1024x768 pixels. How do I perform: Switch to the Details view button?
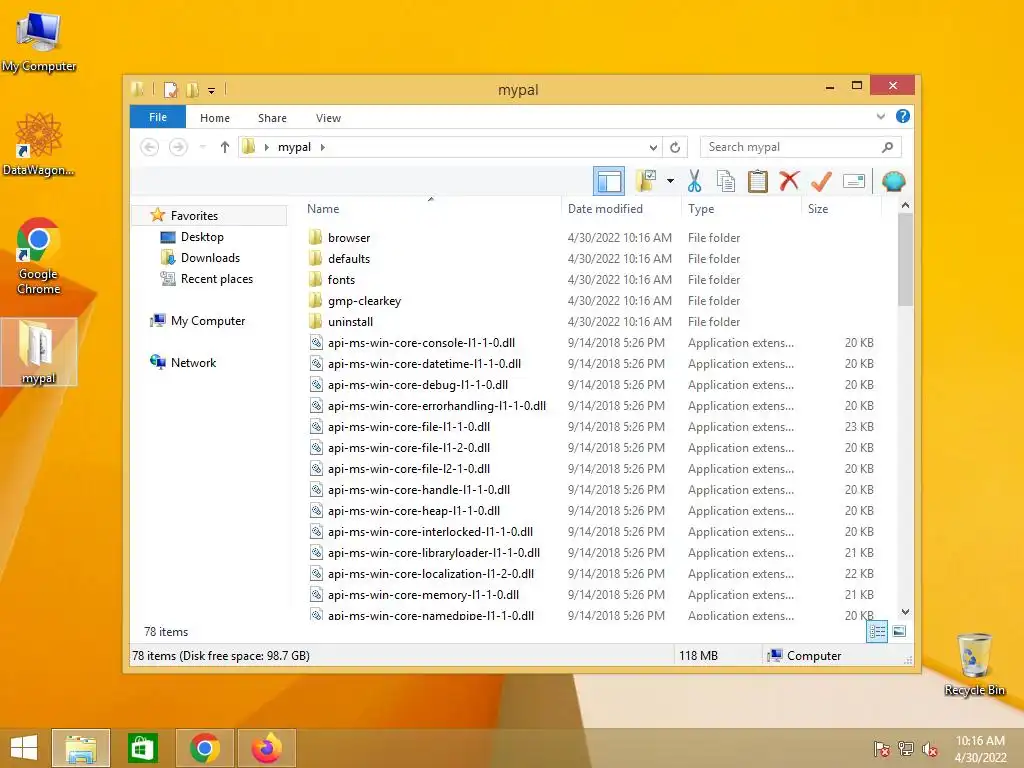click(x=877, y=631)
